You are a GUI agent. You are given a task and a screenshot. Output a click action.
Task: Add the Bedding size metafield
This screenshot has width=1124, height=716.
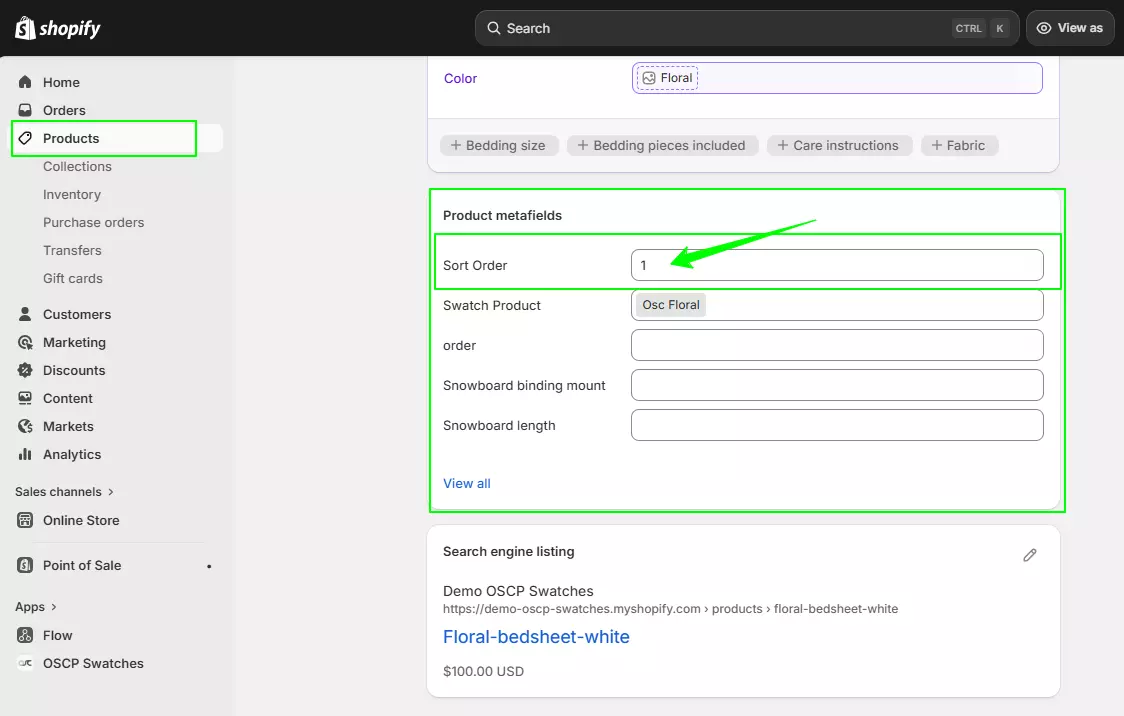497,145
